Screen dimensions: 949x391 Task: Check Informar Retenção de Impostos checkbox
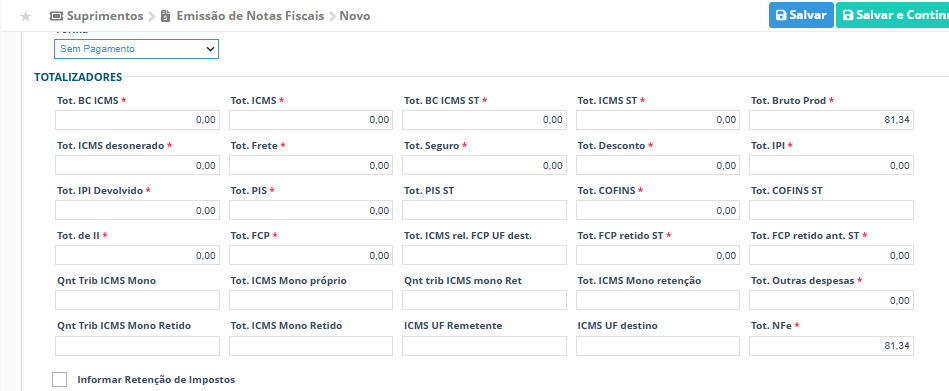click(x=59, y=380)
